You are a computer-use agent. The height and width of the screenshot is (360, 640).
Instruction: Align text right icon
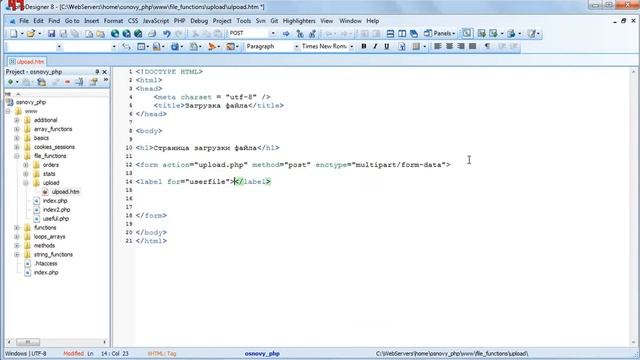461,47
